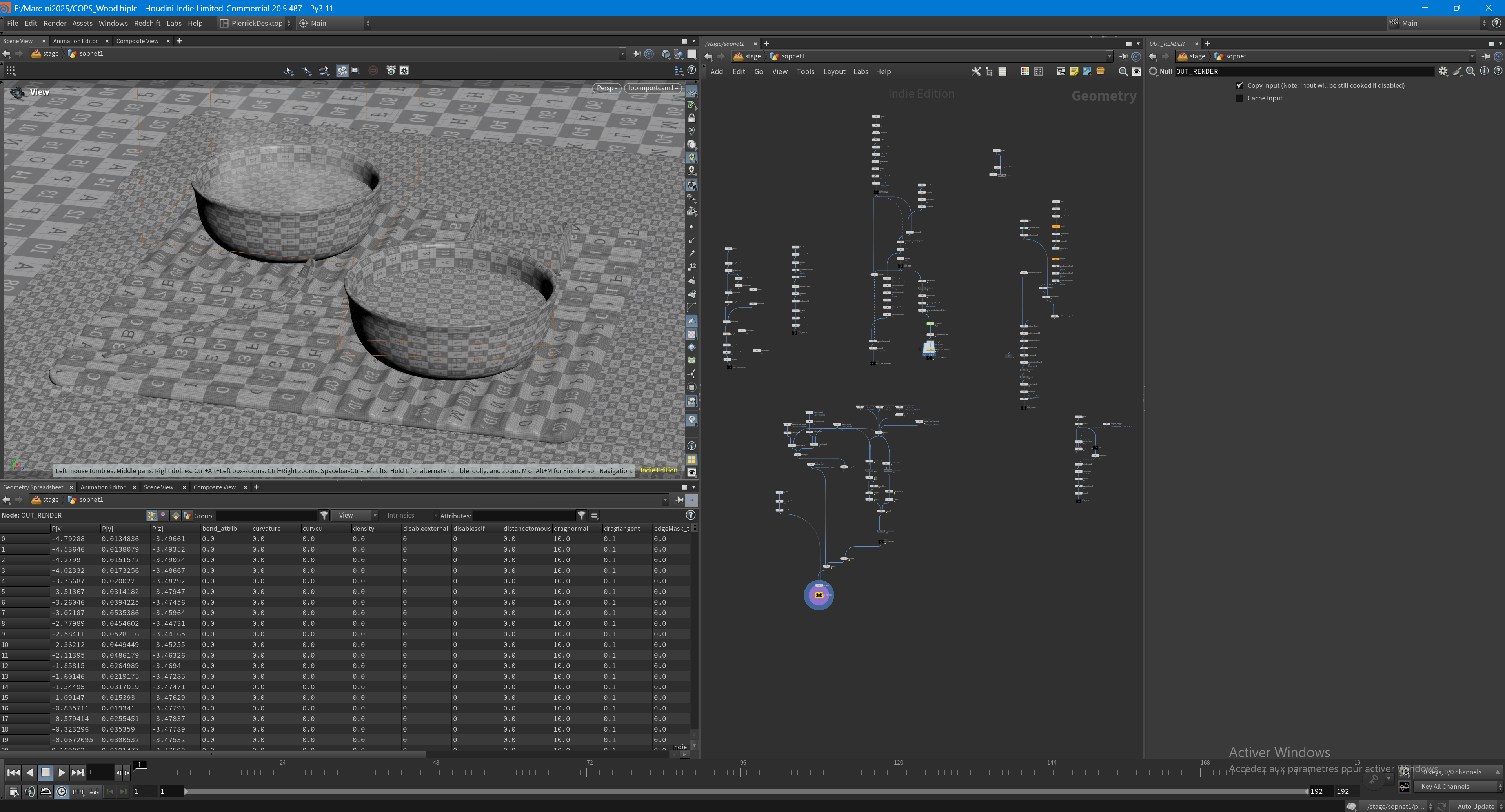Select the OUT_RENDER node in network
Viewport: 1505px width, 812px height.
(x=819, y=595)
